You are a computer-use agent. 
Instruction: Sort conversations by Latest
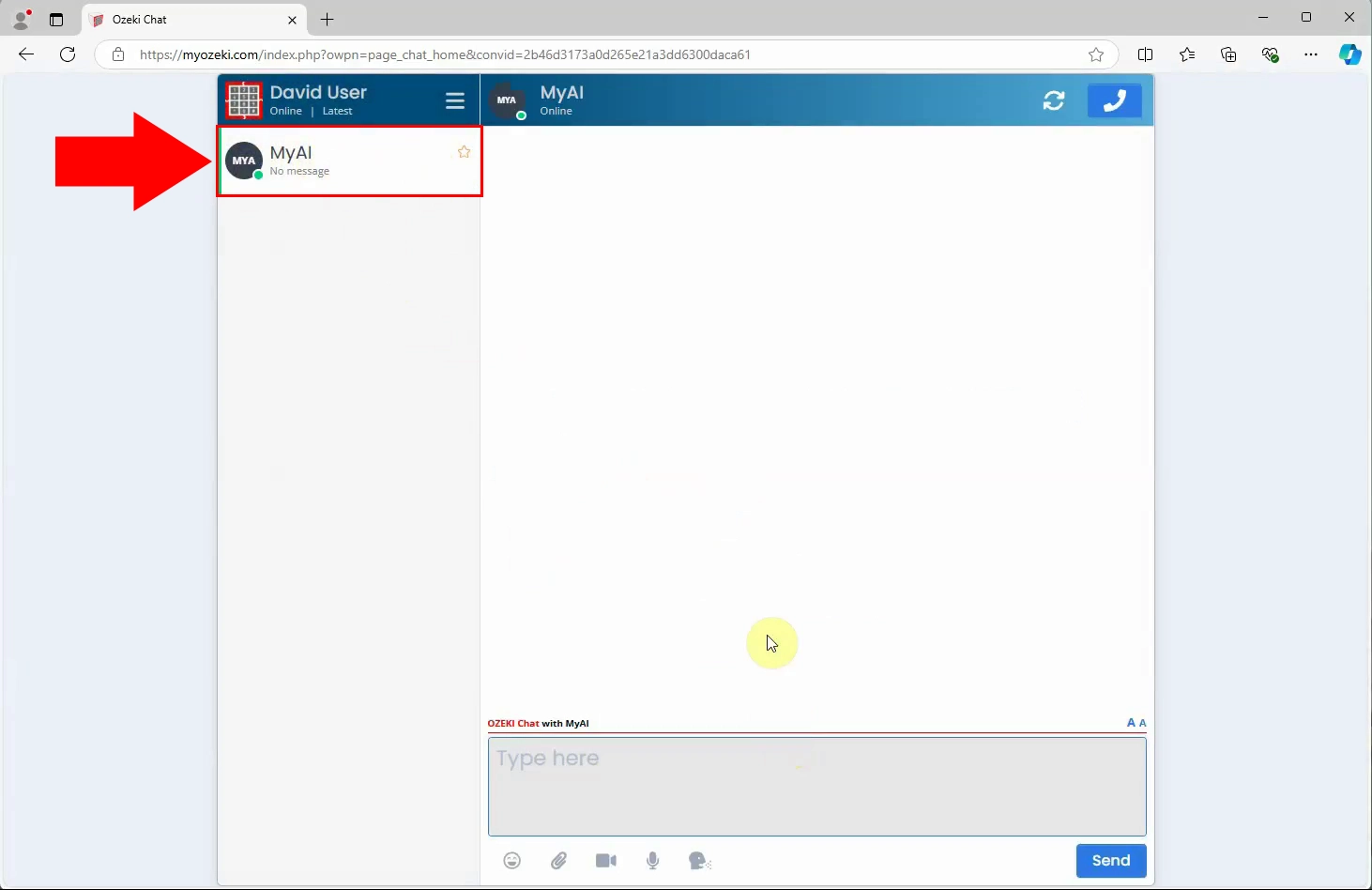tap(338, 111)
